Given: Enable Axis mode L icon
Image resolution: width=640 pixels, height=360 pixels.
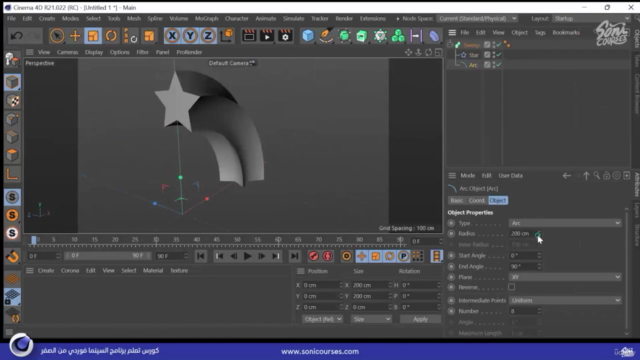Looking at the screenshot, I should 12,175.
